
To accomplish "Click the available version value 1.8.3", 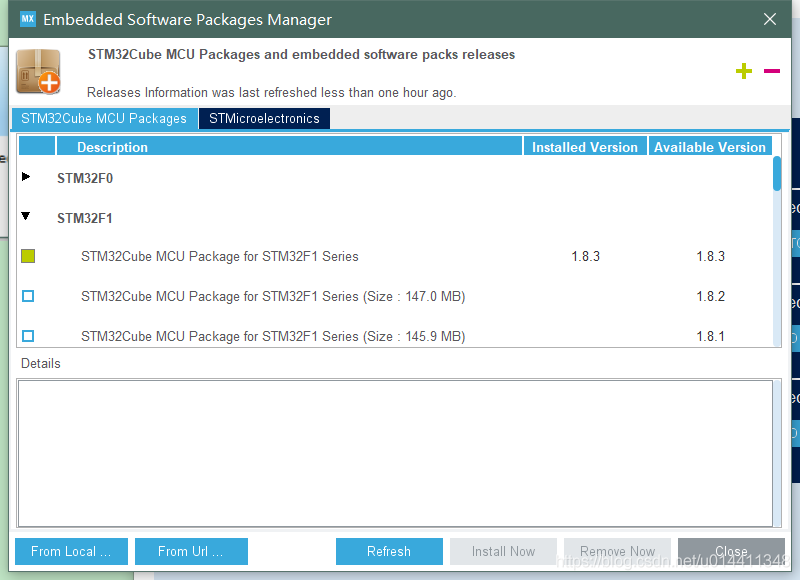I will coord(711,256).
